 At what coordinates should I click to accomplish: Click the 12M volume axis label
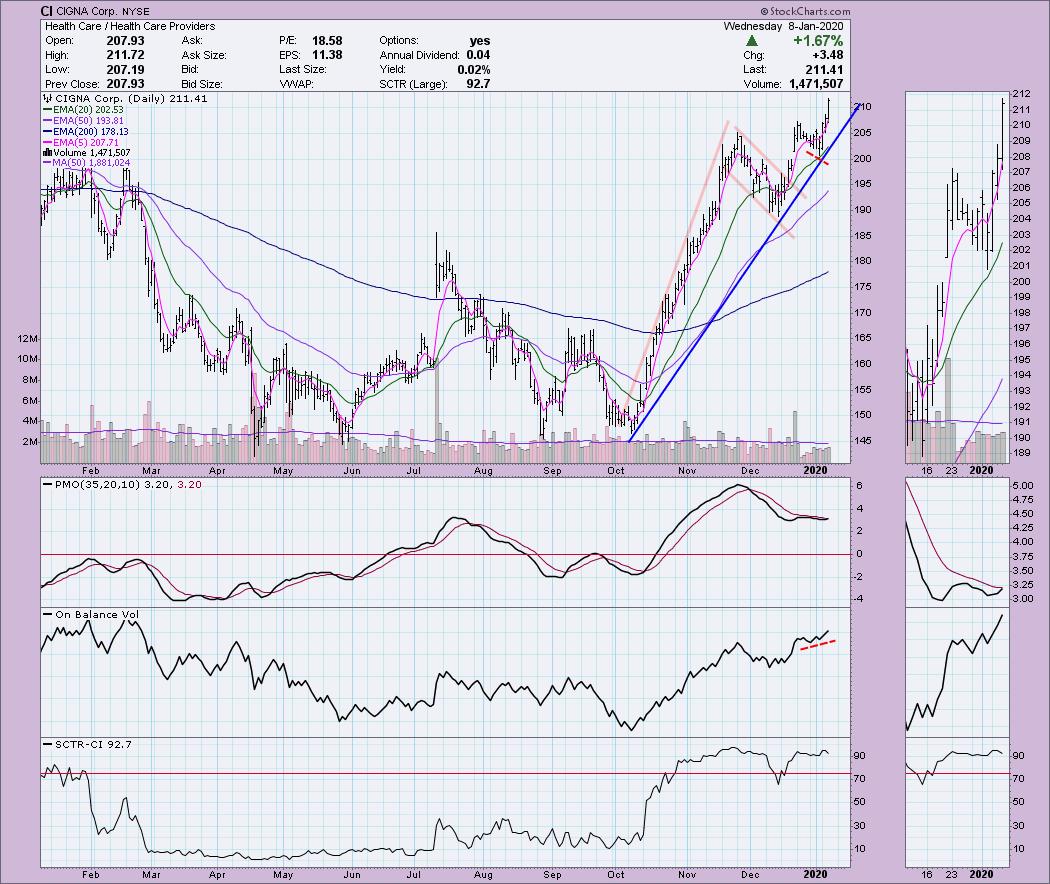pyautogui.click(x=27, y=339)
